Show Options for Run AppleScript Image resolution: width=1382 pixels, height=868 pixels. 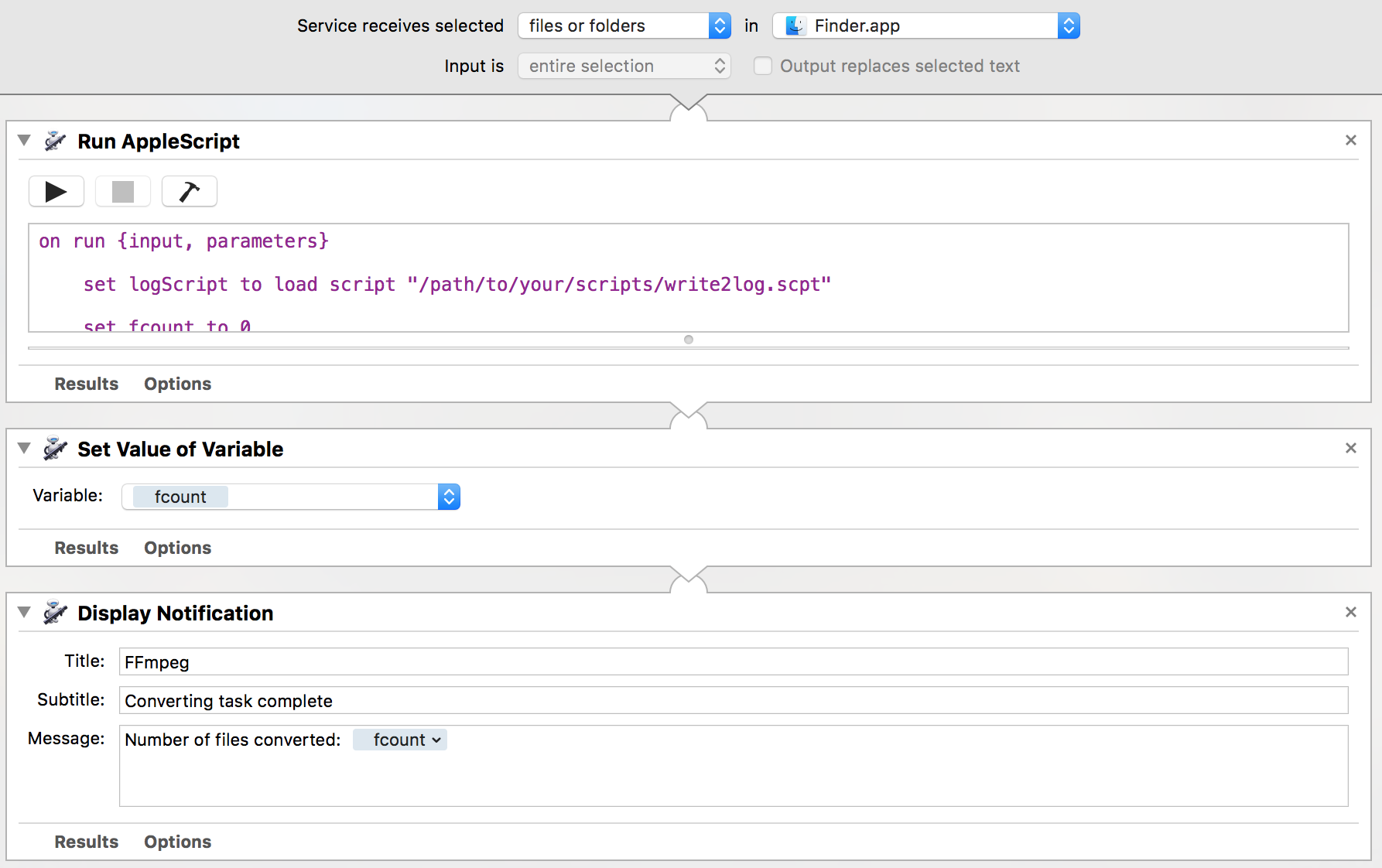pos(178,384)
